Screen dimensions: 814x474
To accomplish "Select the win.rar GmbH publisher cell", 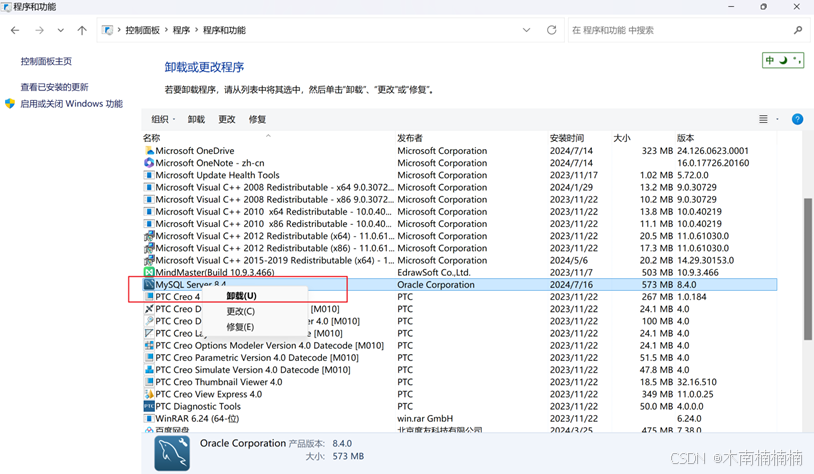I will tap(425, 418).
